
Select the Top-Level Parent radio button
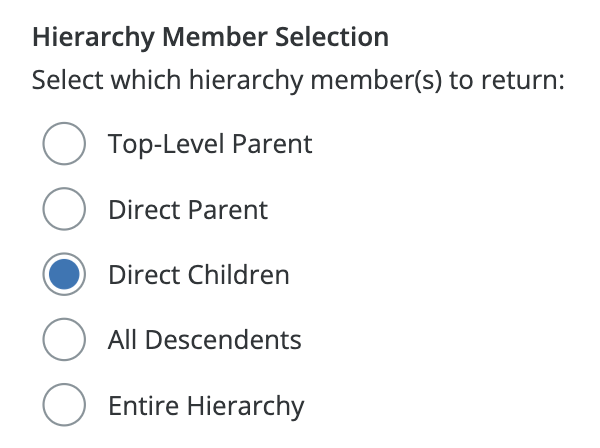tap(63, 144)
